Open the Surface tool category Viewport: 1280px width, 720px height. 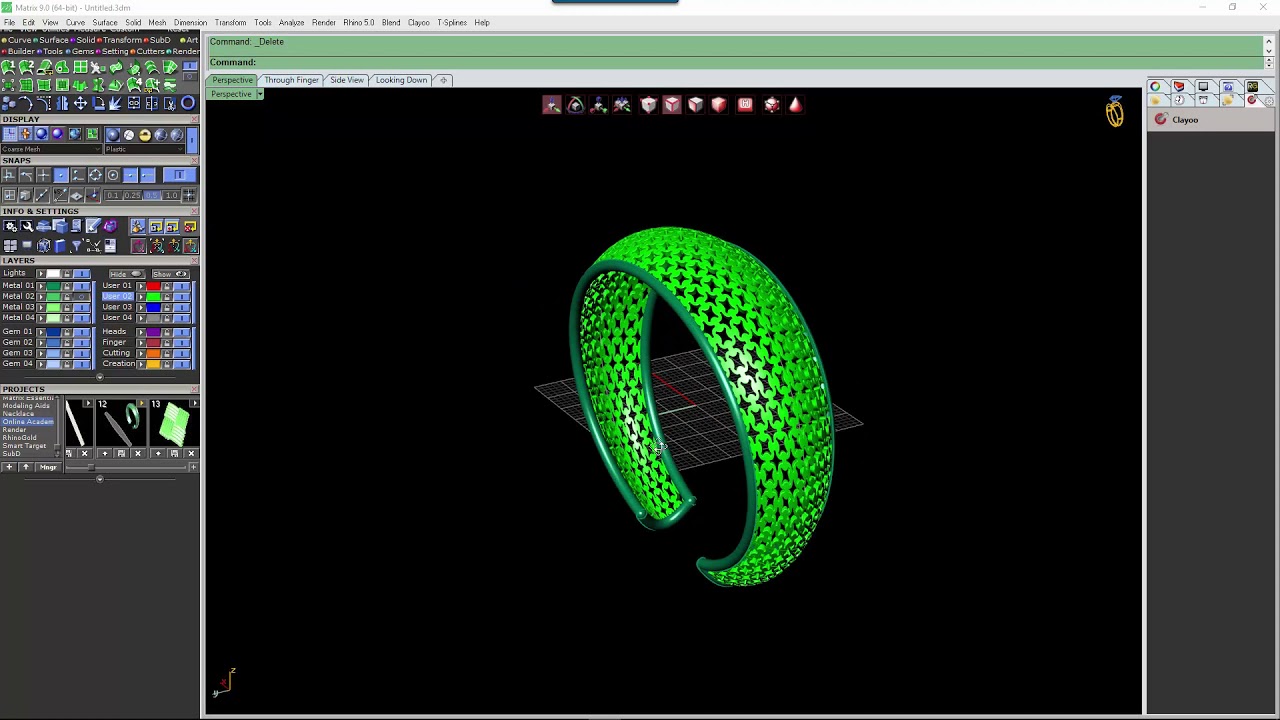pyautogui.click(x=53, y=40)
